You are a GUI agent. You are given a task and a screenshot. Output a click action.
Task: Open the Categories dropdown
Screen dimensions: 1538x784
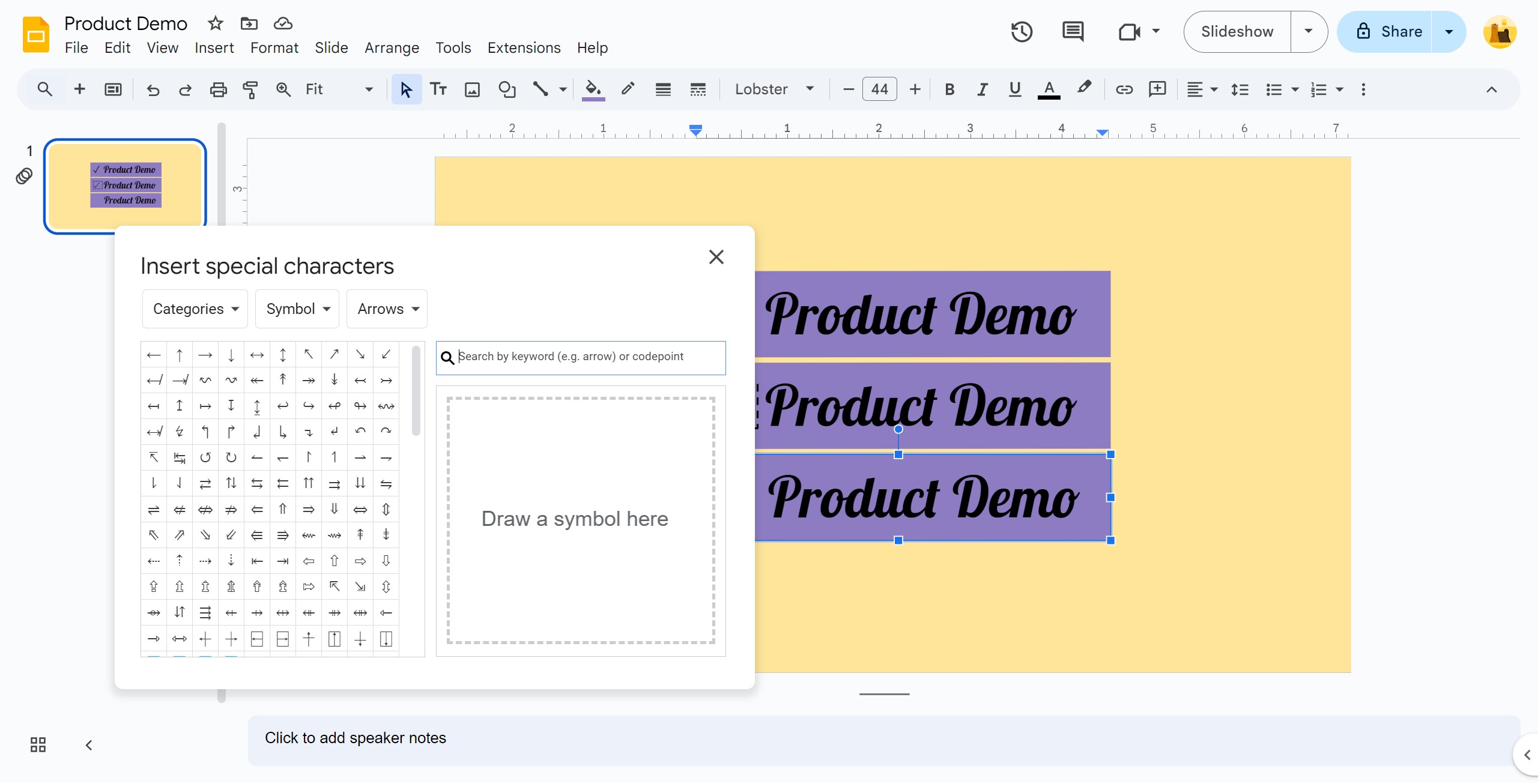[x=195, y=309]
